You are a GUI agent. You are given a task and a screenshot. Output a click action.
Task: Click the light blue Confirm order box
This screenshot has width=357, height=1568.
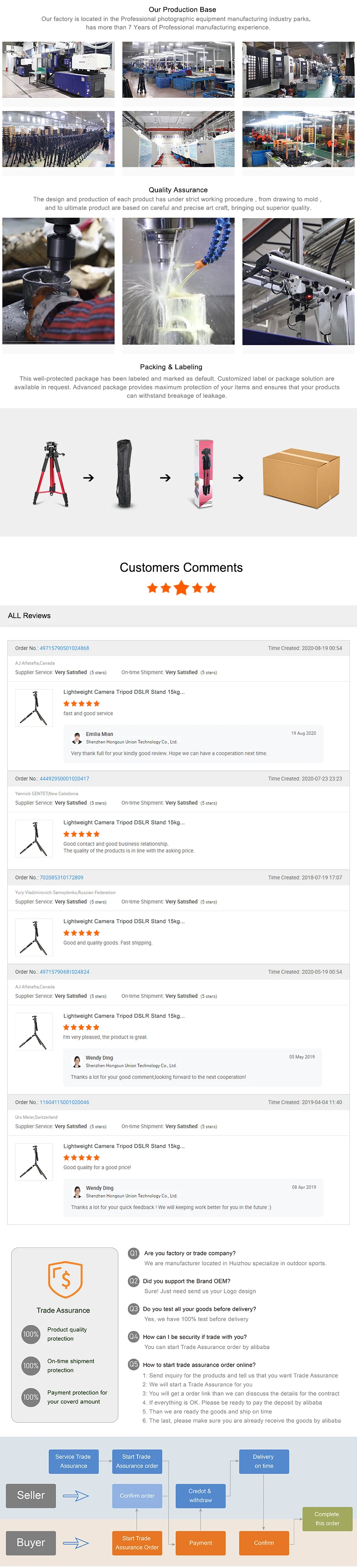pos(137,1496)
